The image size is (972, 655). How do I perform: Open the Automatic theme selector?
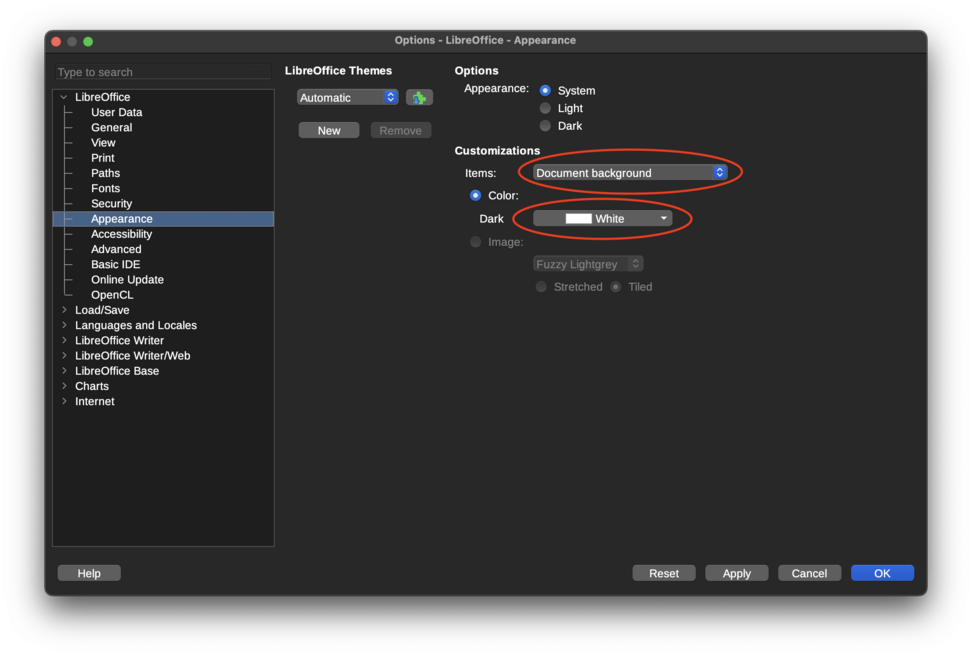(x=347, y=96)
